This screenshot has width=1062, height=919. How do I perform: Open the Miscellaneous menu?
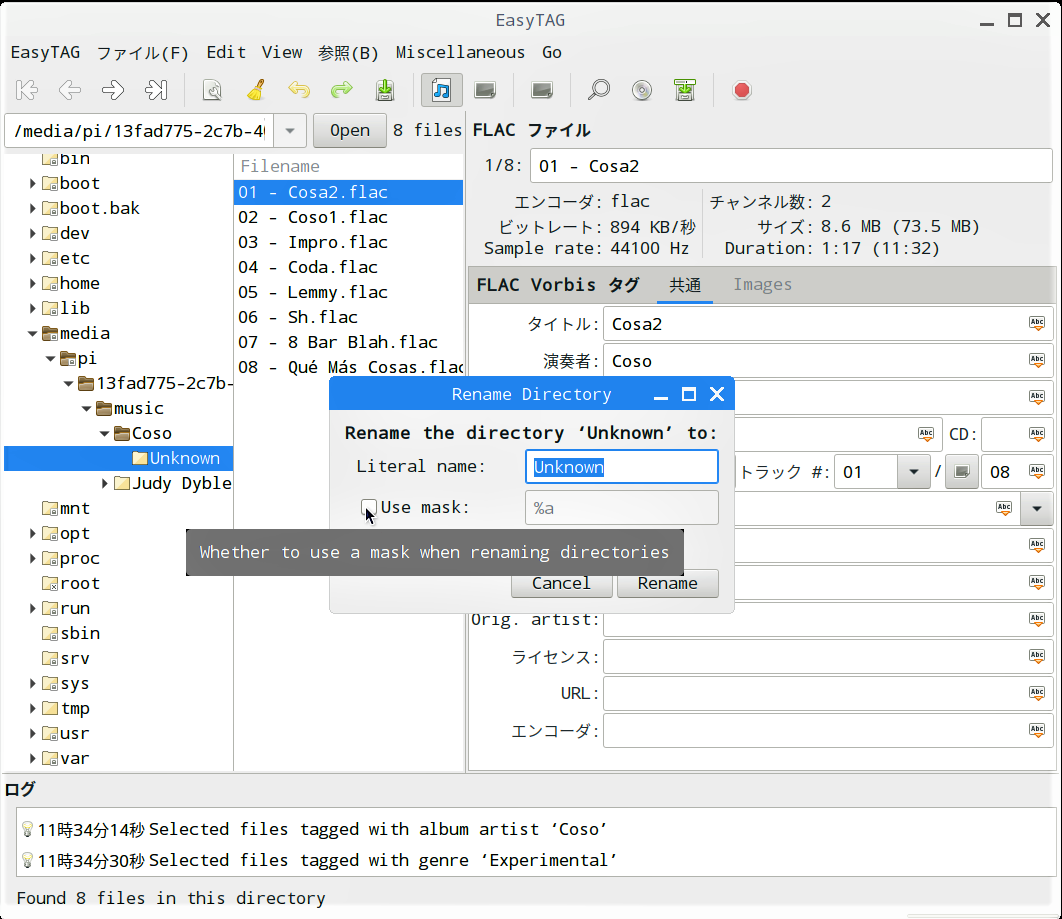pos(461,52)
